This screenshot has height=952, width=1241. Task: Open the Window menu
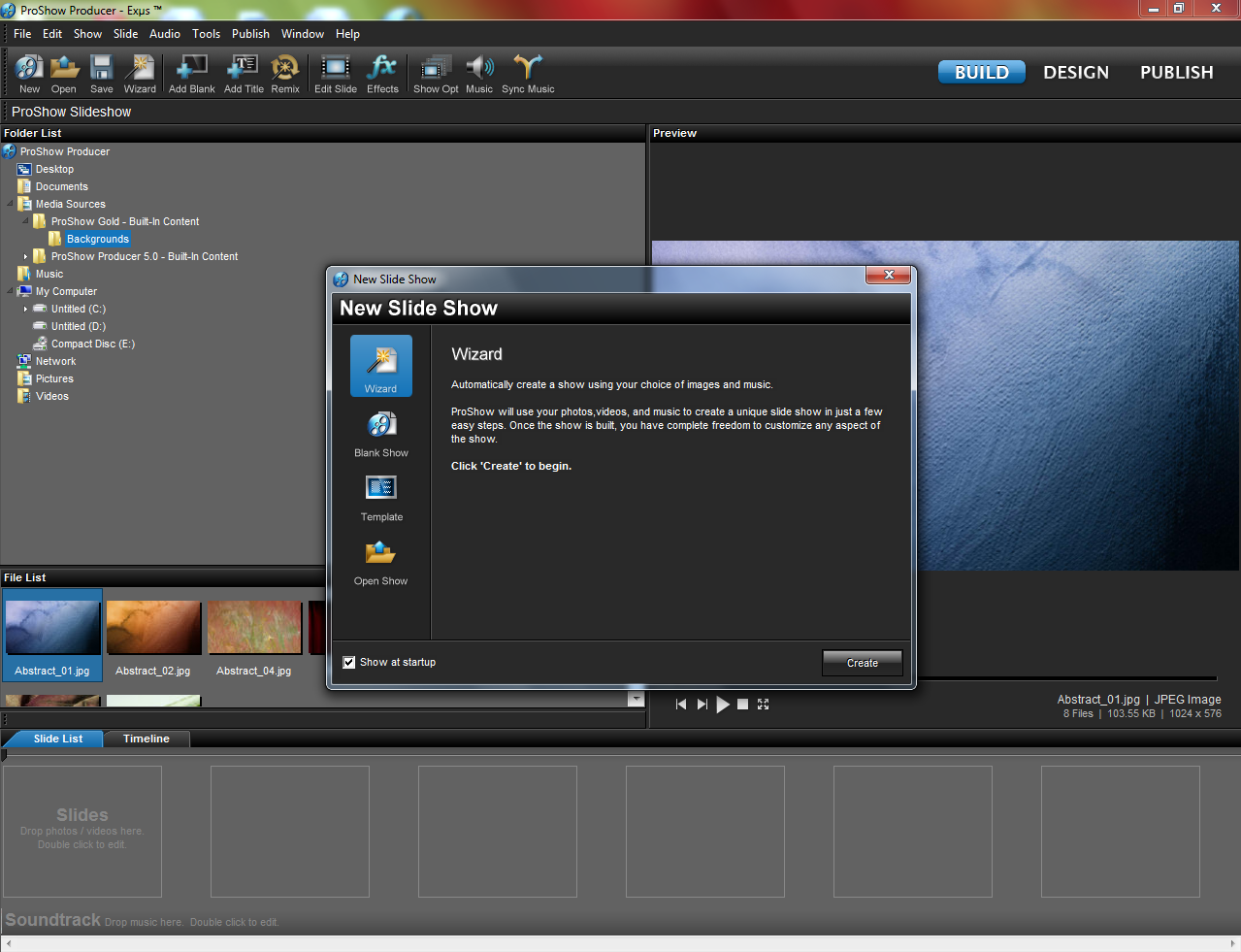[303, 34]
